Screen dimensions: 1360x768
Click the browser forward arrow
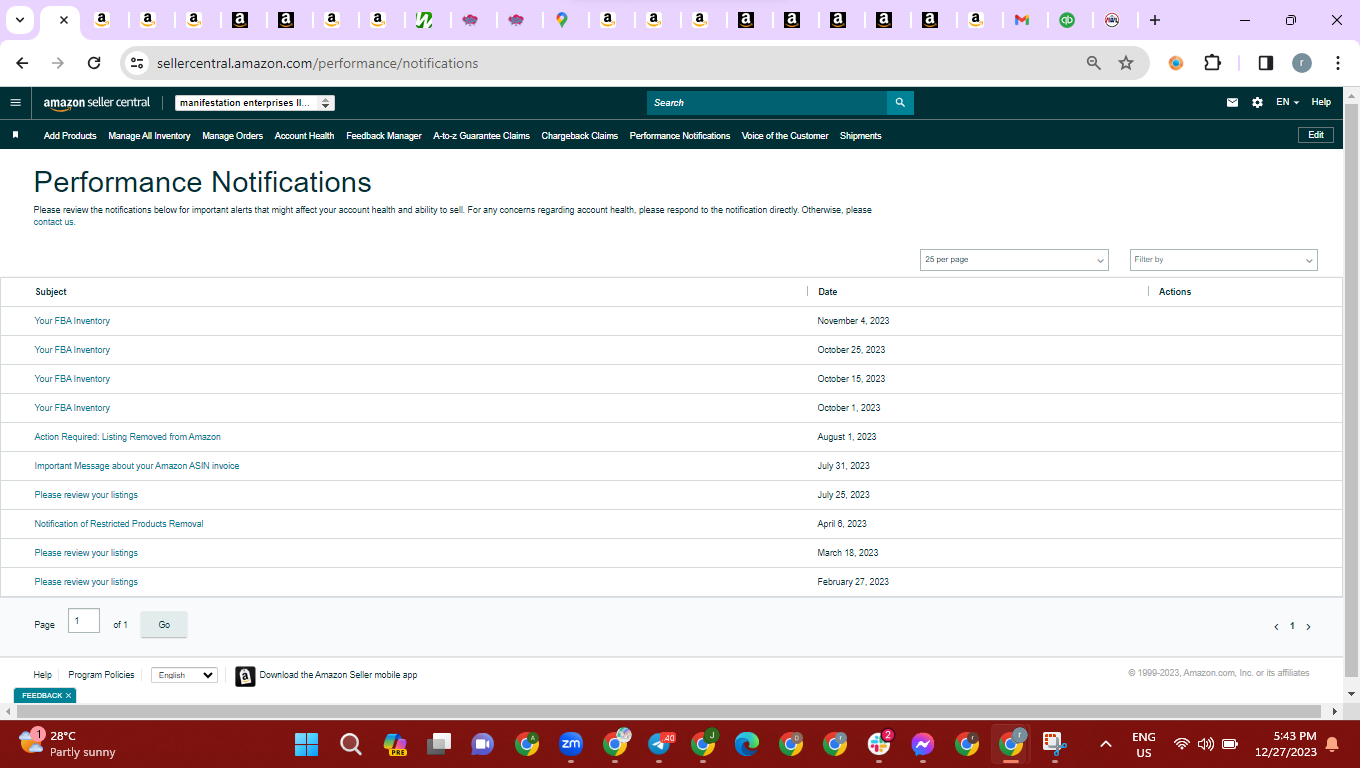[x=58, y=63]
